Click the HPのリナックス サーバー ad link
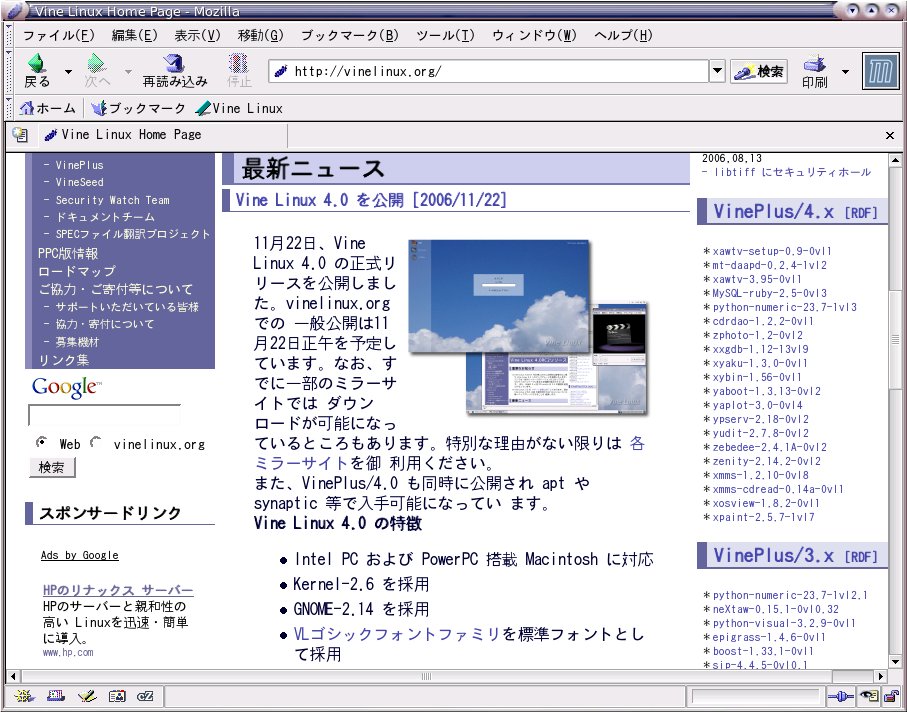907x712 pixels. point(118,590)
